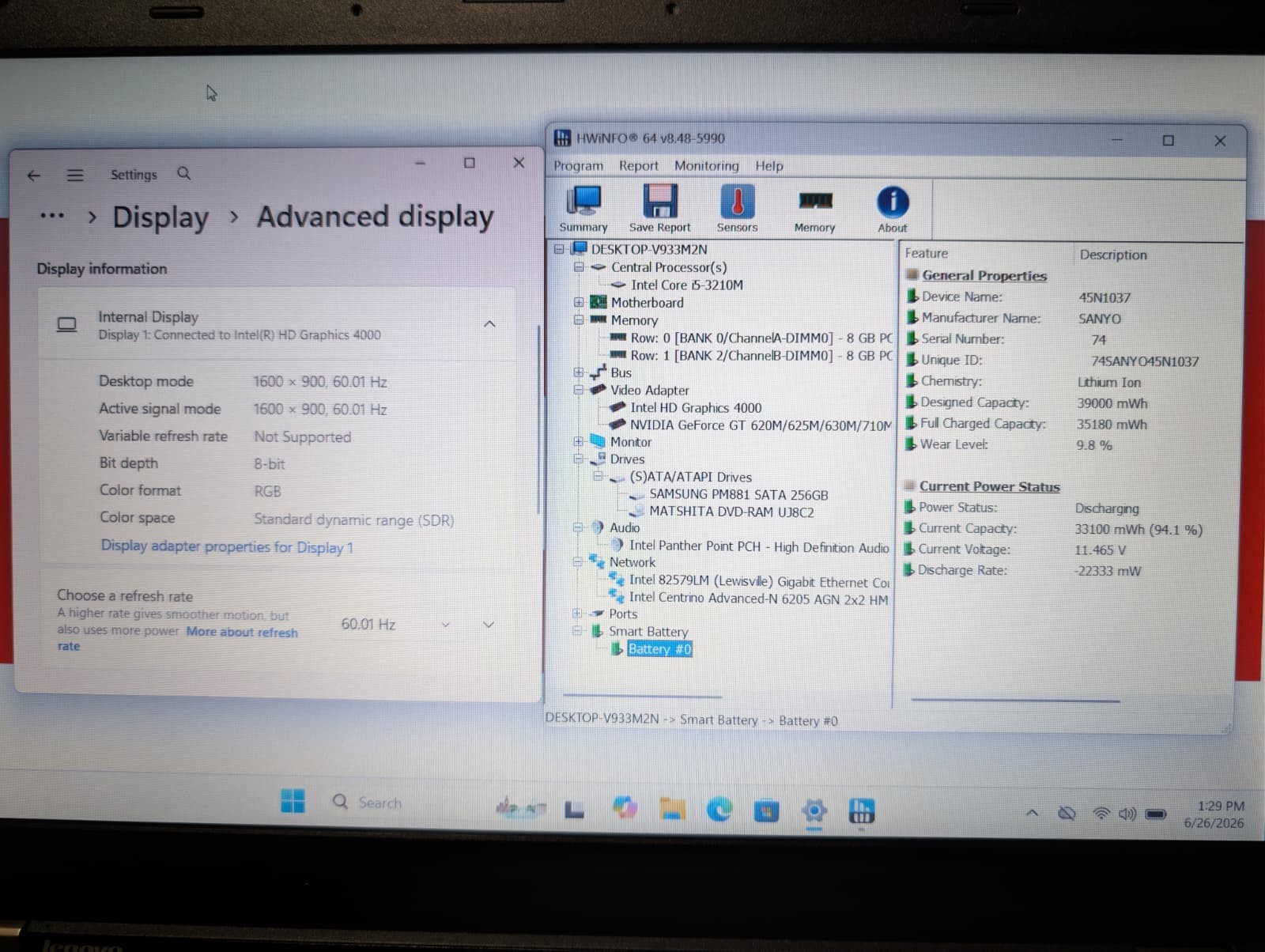
Task: Collapse the Central Processor(s) node
Action: [579, 267]
